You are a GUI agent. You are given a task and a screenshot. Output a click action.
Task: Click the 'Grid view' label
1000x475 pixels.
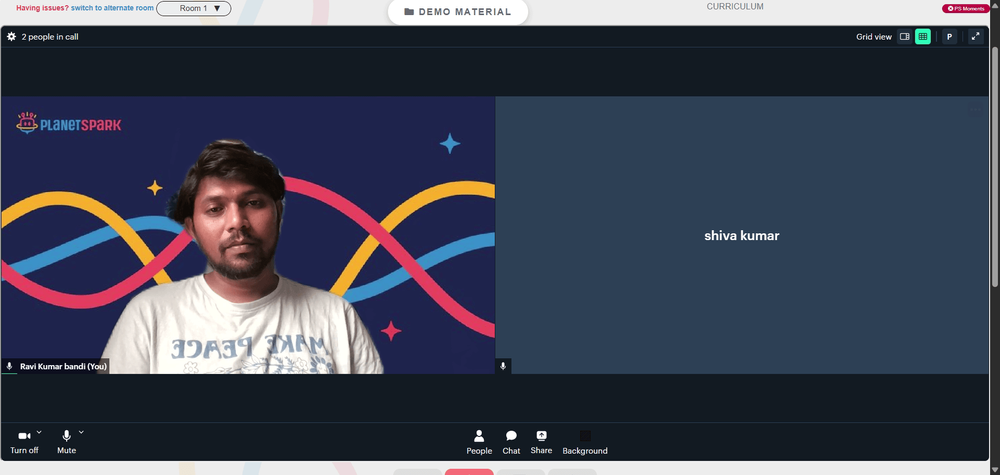point(874,37)
